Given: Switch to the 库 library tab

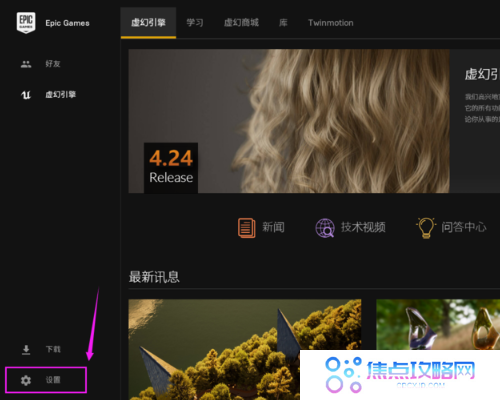Looking at the screenshot, I should (283, 23).
